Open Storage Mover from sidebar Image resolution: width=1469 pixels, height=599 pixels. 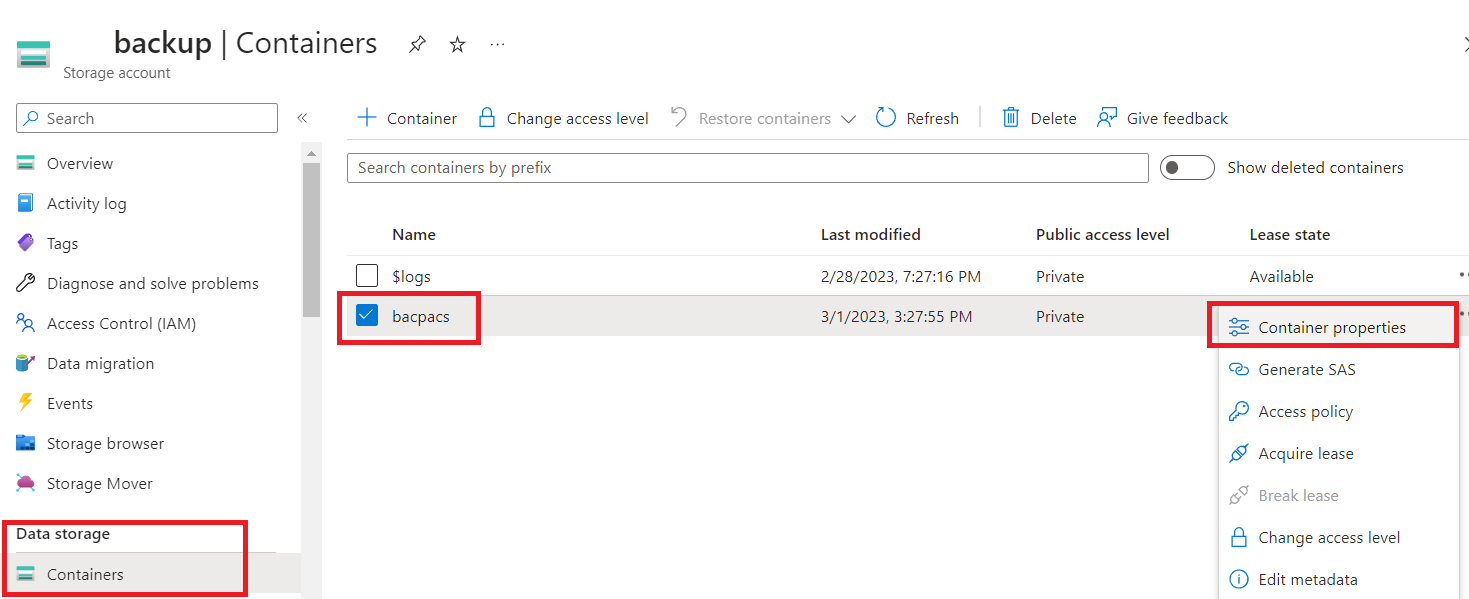96,483
